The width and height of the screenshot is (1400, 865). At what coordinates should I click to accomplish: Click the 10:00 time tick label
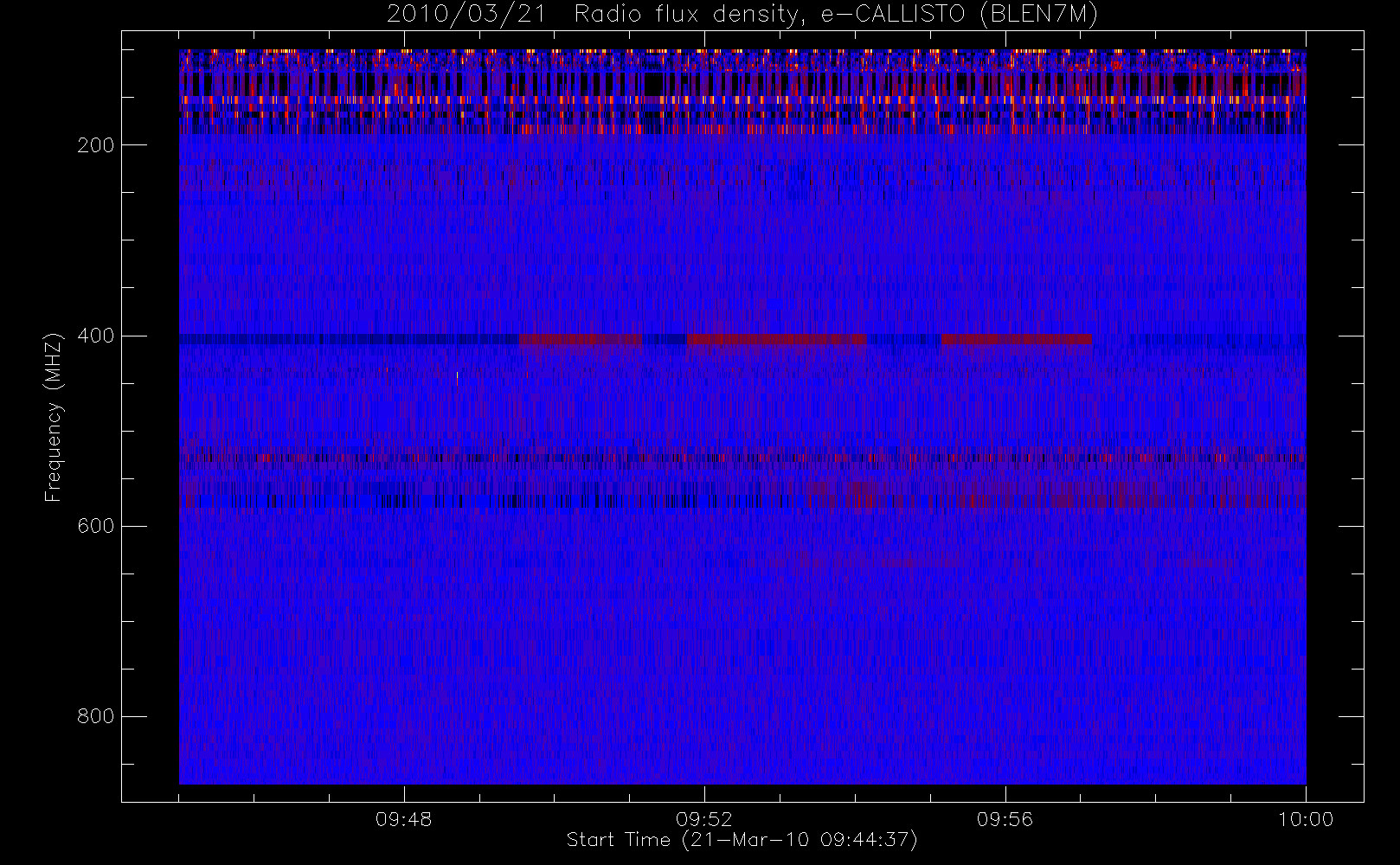pyautogui.click(x=1306, y=819)
